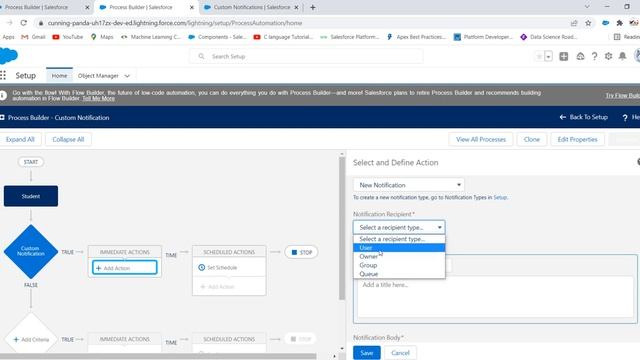The height and width of the screenshot is (360, 640).
Task: Open the Trailhead guidance icon
Action: click(x=580, y=56)
